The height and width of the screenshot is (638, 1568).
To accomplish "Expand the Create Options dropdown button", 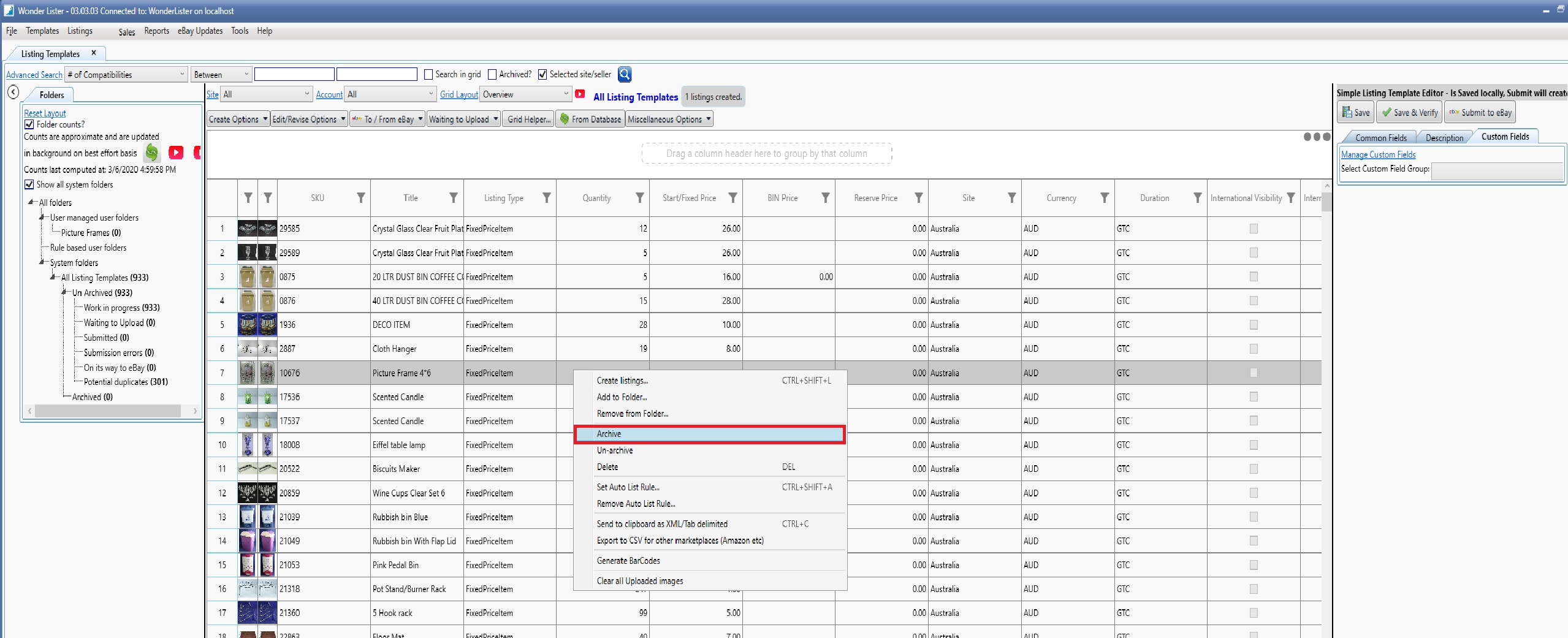I will pyautogui.click(x=238, y=119).
